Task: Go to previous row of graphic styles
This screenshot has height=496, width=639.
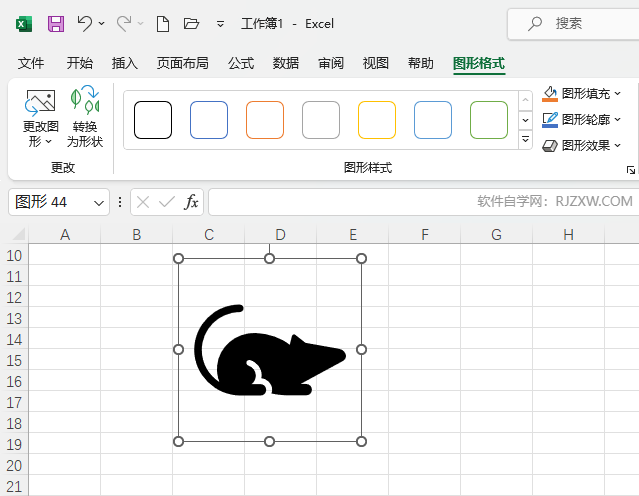Action: coord(525,100)
